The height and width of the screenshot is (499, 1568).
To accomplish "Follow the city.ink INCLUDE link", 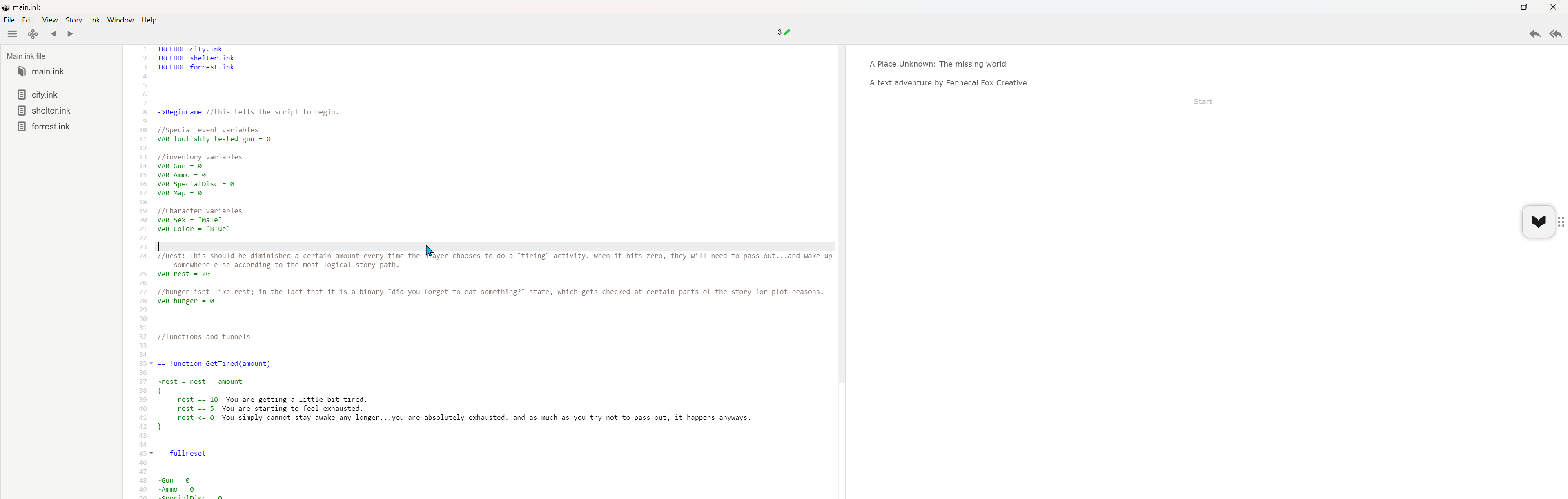I will pyautogui.click(x=206, y=49).
